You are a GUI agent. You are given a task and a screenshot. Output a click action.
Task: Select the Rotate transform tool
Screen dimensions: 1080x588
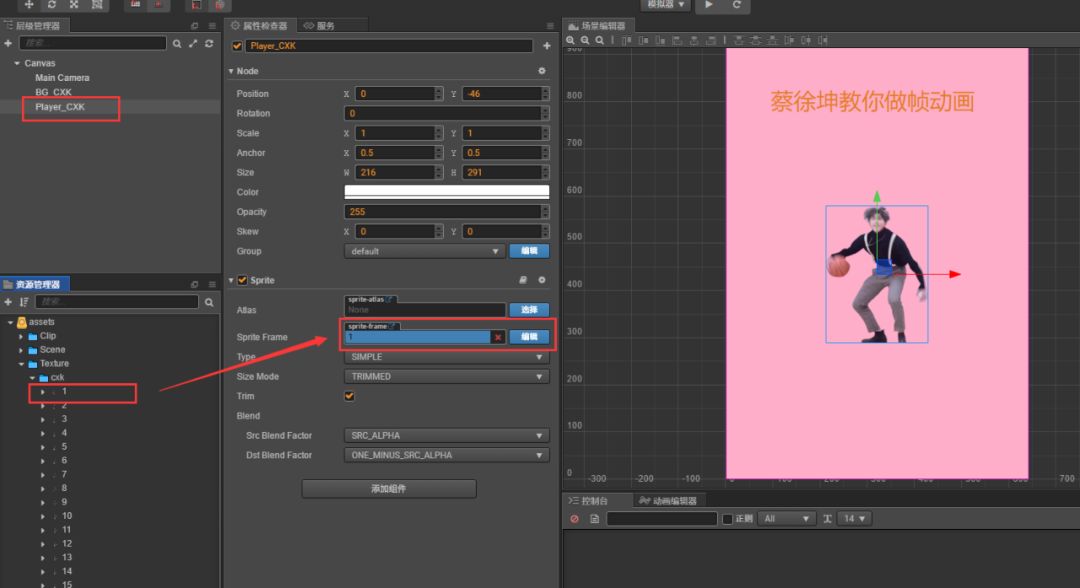coord(52,4)
